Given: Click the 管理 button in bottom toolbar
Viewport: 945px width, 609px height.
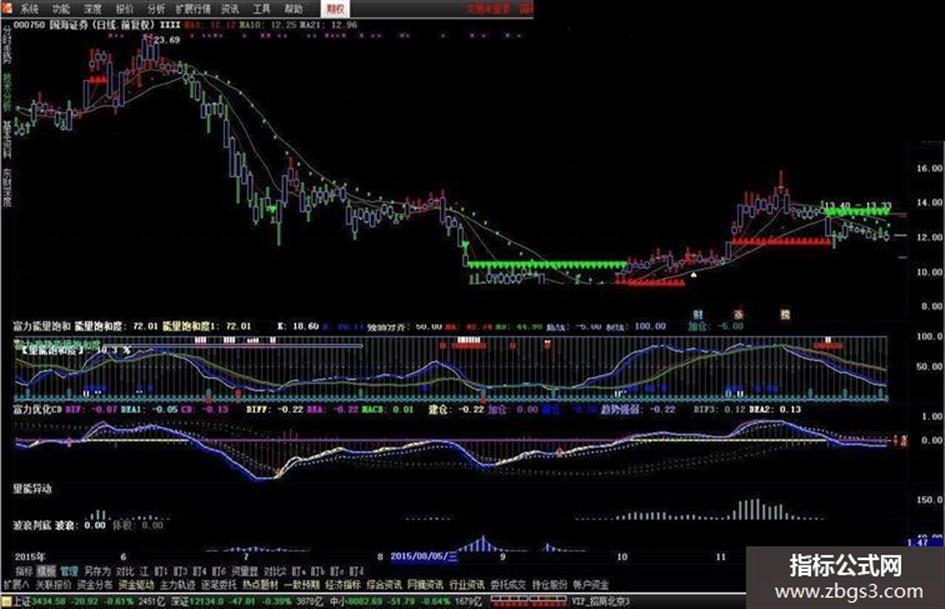Looking at the screenshot, I should point(69,570).
